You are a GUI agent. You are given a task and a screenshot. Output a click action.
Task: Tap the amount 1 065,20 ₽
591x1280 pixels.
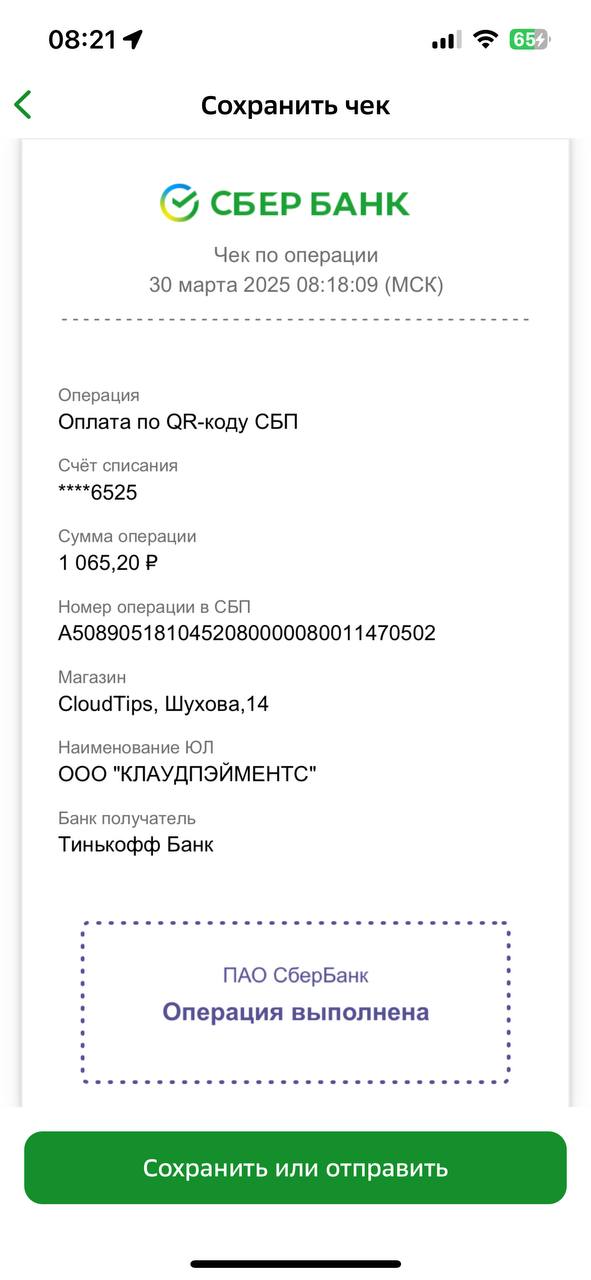(x=109, y=563)
